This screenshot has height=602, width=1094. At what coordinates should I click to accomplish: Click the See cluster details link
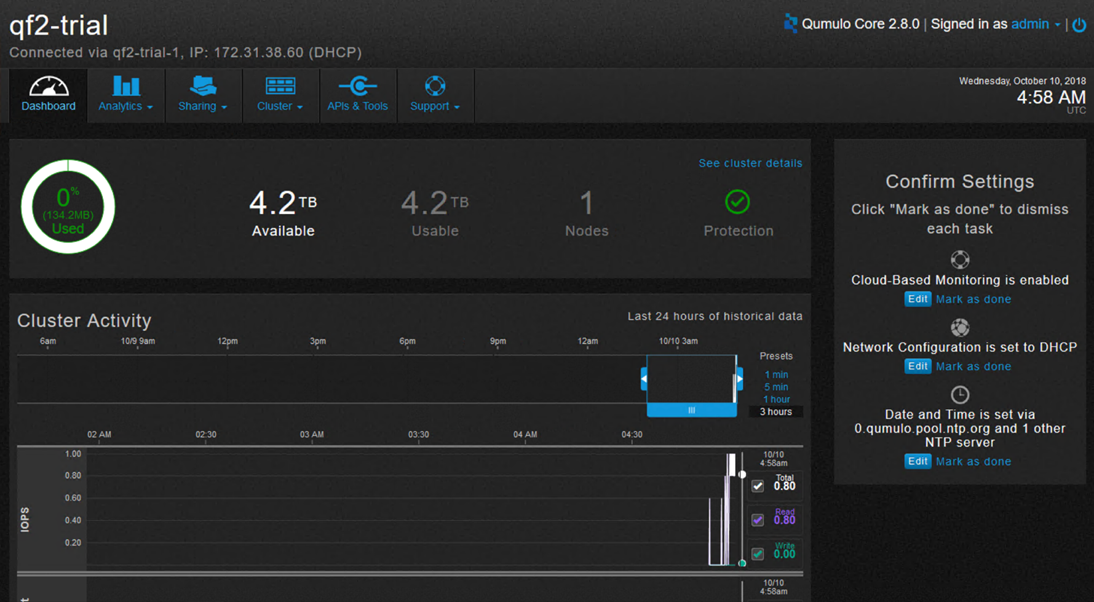click(749, 163)
